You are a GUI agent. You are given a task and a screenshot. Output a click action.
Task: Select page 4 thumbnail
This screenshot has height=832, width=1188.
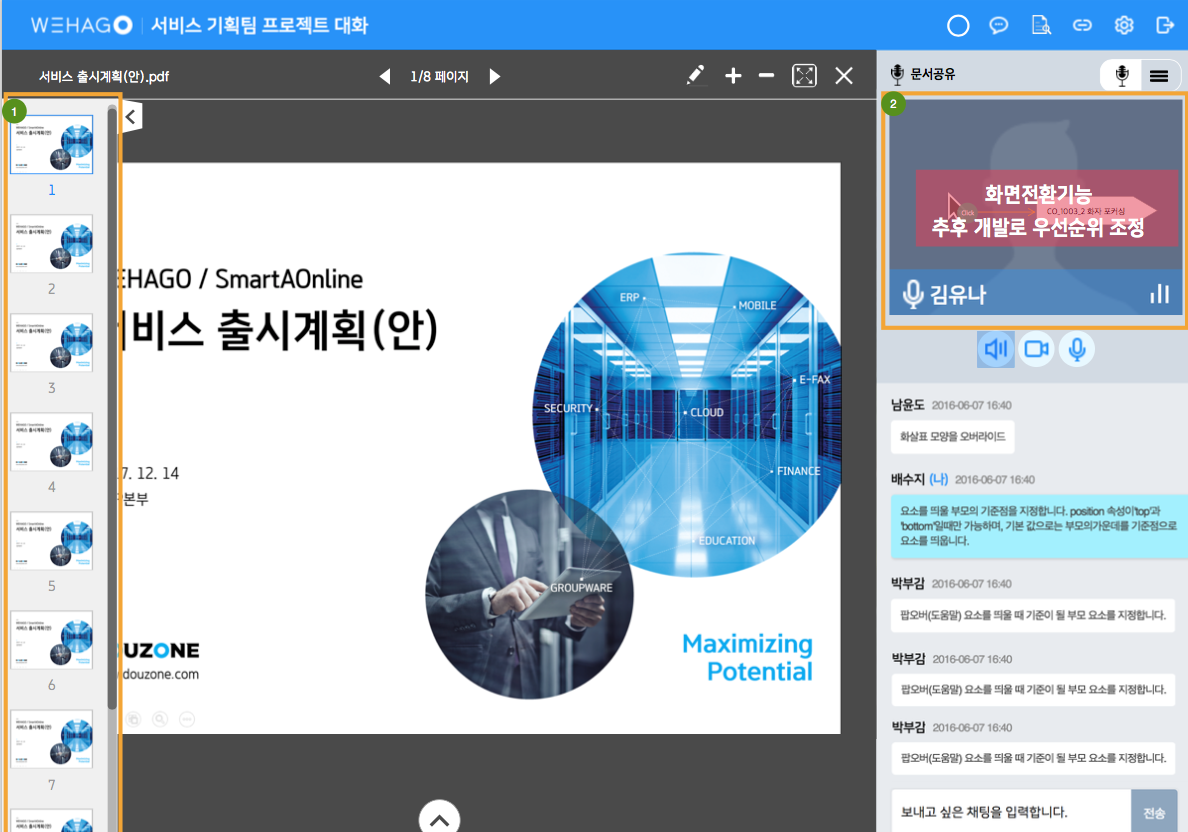[x=52, y=442]
